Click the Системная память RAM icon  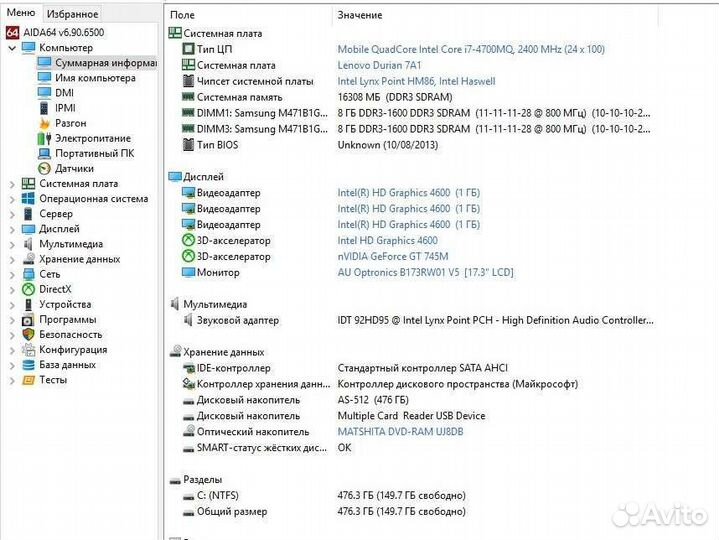[188, 97]
